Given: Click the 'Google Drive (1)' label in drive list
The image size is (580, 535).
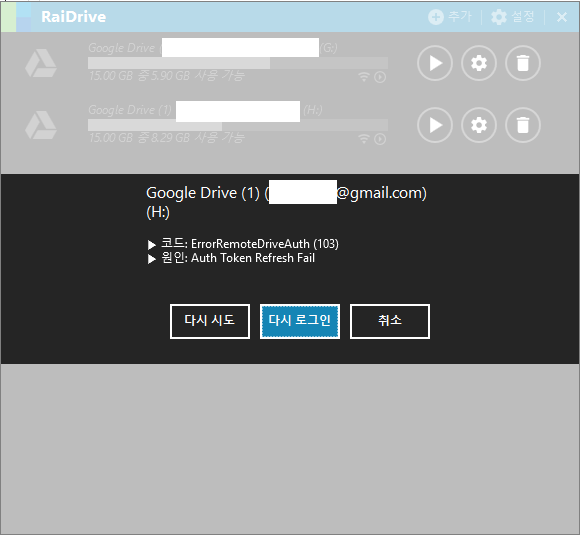Looking at the screenshot, I should [130, 110].
